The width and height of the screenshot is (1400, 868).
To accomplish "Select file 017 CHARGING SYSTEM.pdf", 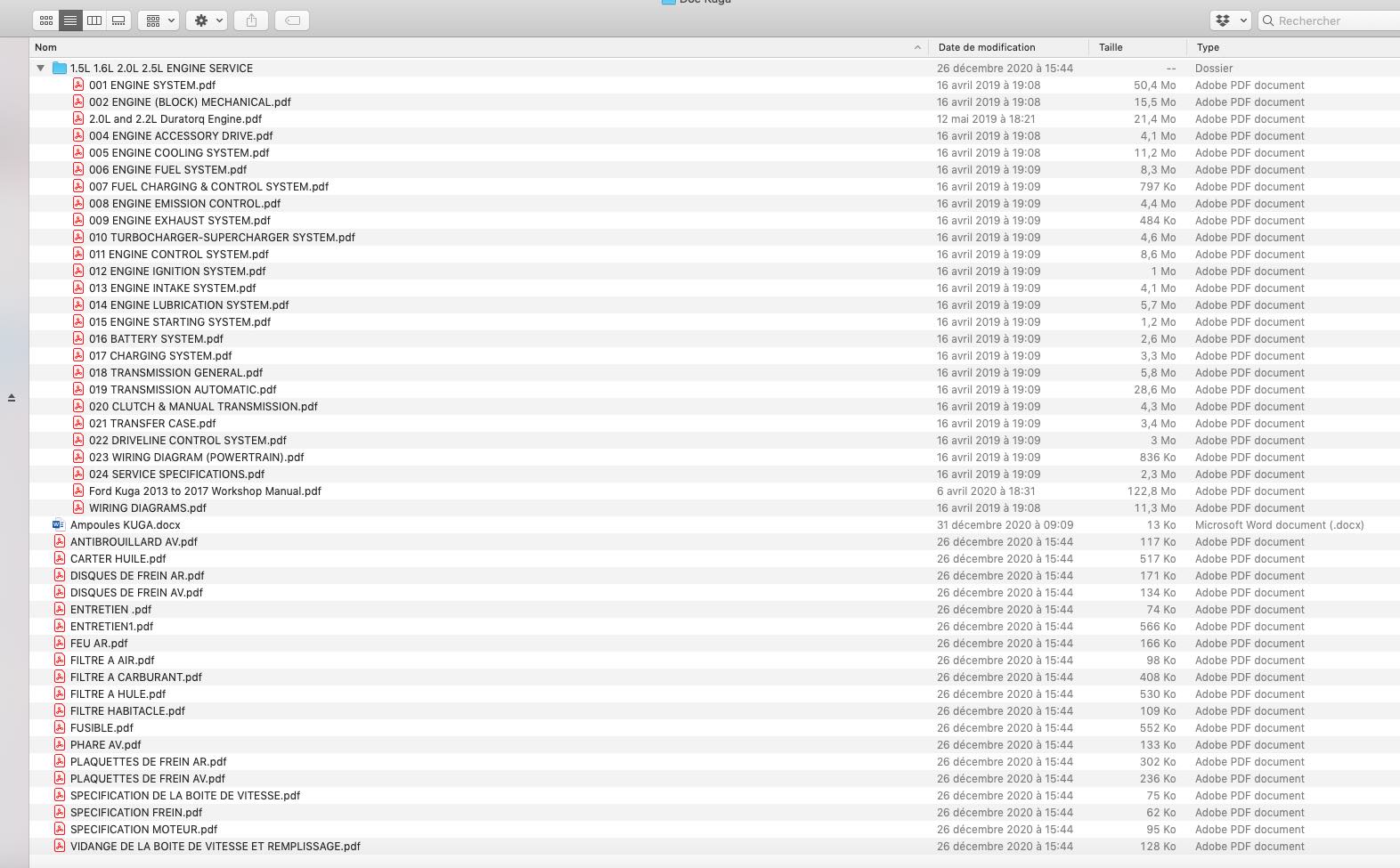I will click(160, 355).
